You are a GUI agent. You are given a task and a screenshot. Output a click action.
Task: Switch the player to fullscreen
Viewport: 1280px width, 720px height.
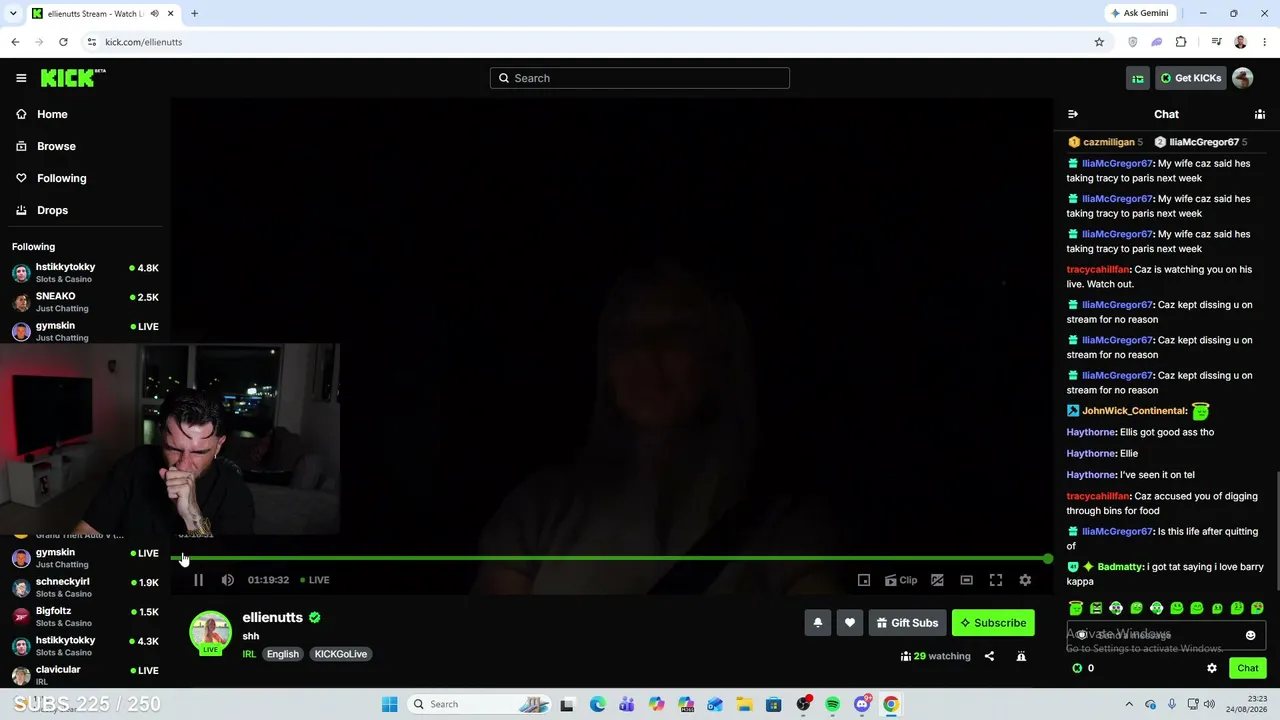[996, 580]
